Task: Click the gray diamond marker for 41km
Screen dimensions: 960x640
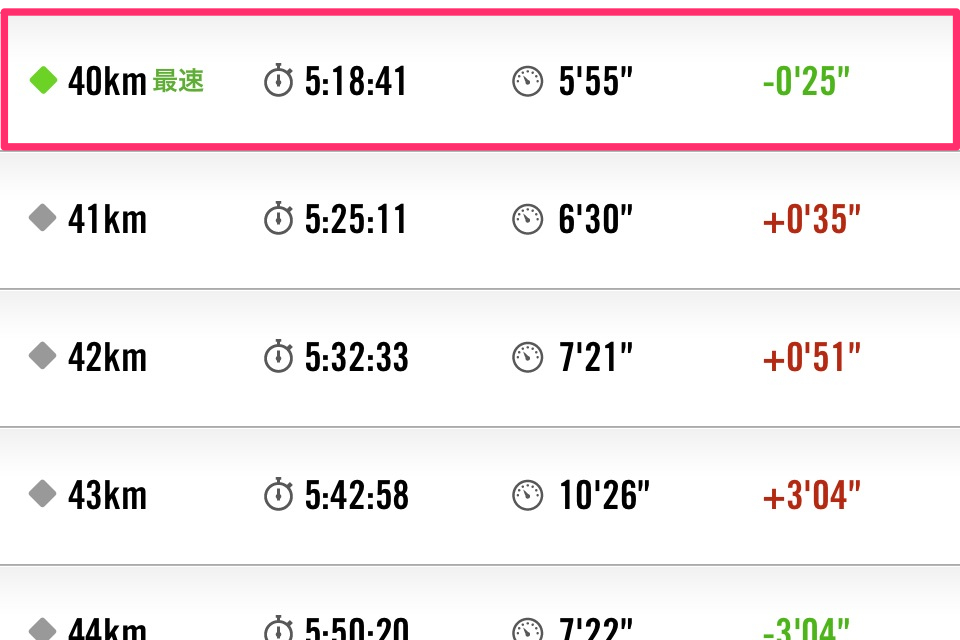Action: [x=42, y=218]
